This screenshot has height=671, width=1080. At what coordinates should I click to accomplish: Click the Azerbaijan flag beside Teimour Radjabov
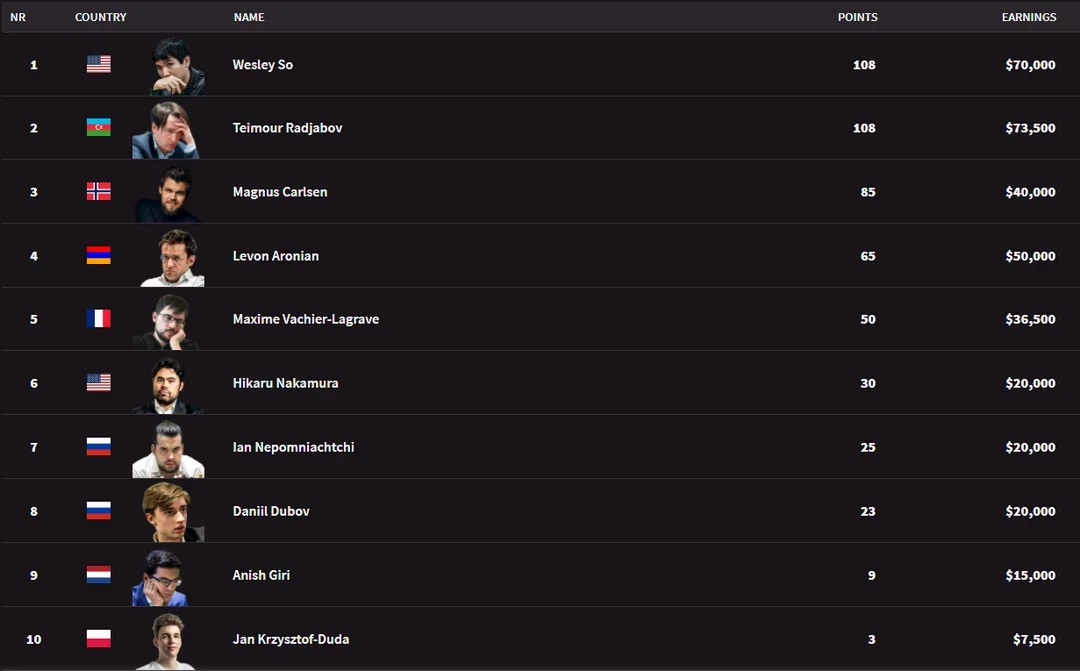tap(98, 128)
